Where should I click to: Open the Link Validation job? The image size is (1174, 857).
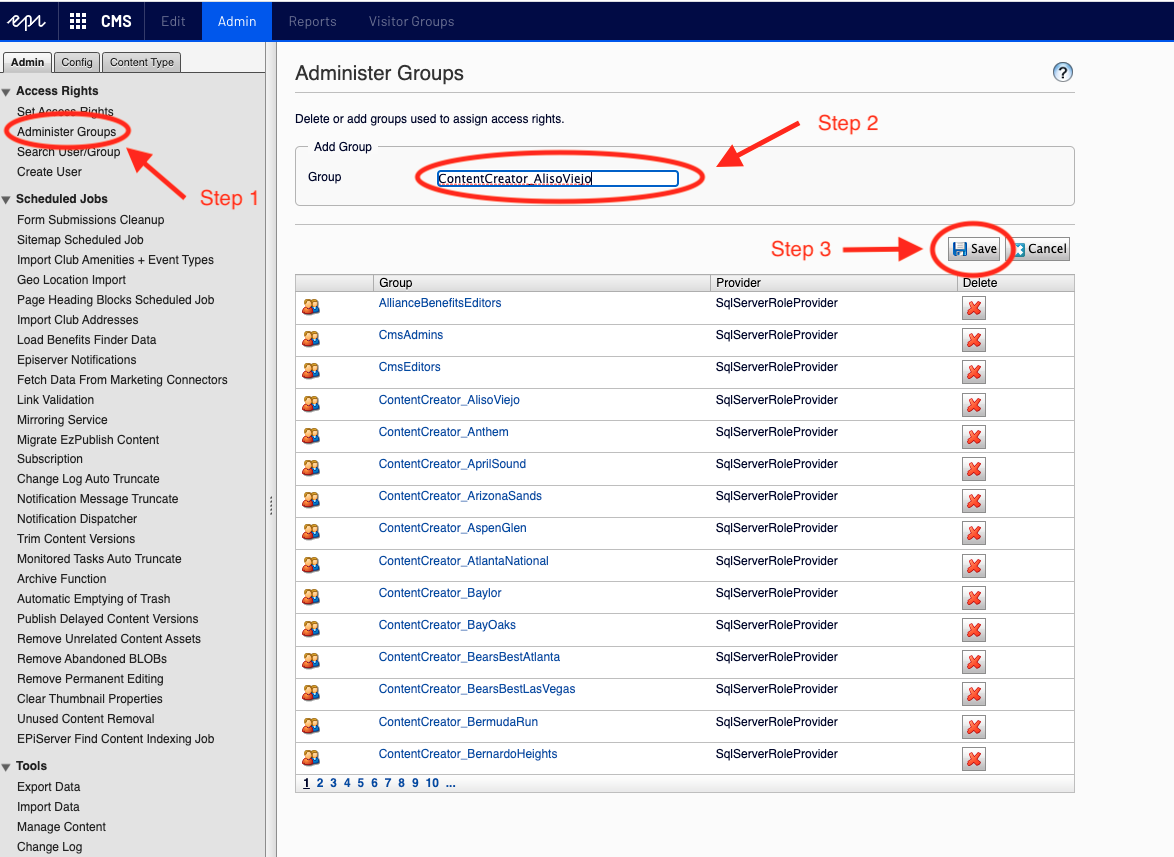click(x=55, y=400)
